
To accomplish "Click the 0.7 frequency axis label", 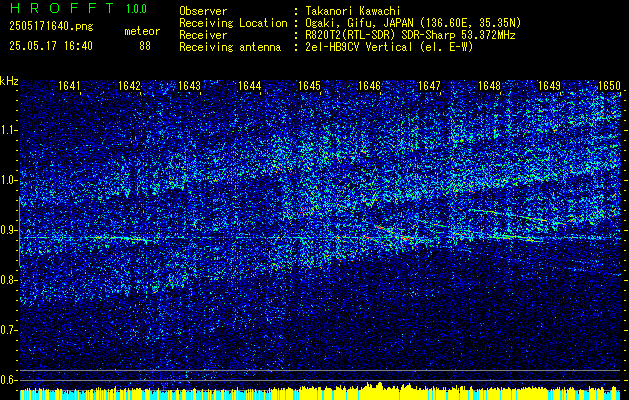I will [x=8, y=330].
